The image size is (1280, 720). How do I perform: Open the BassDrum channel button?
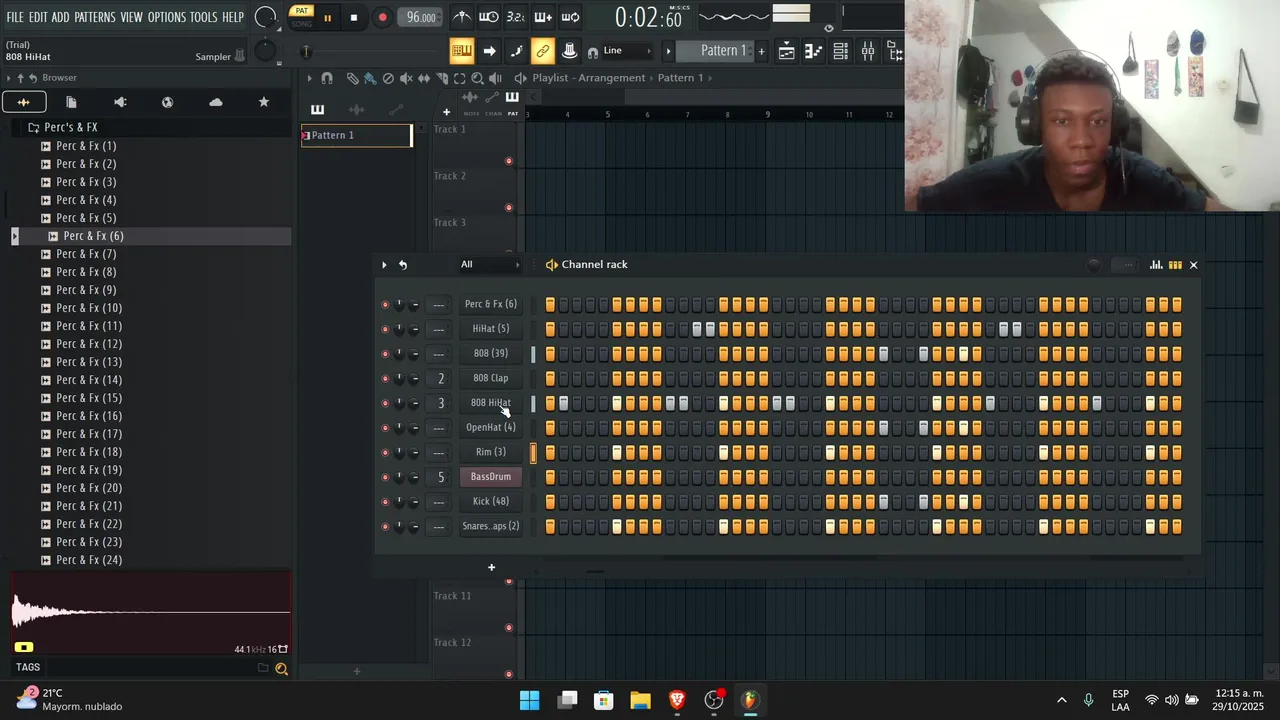coord(491,477)
